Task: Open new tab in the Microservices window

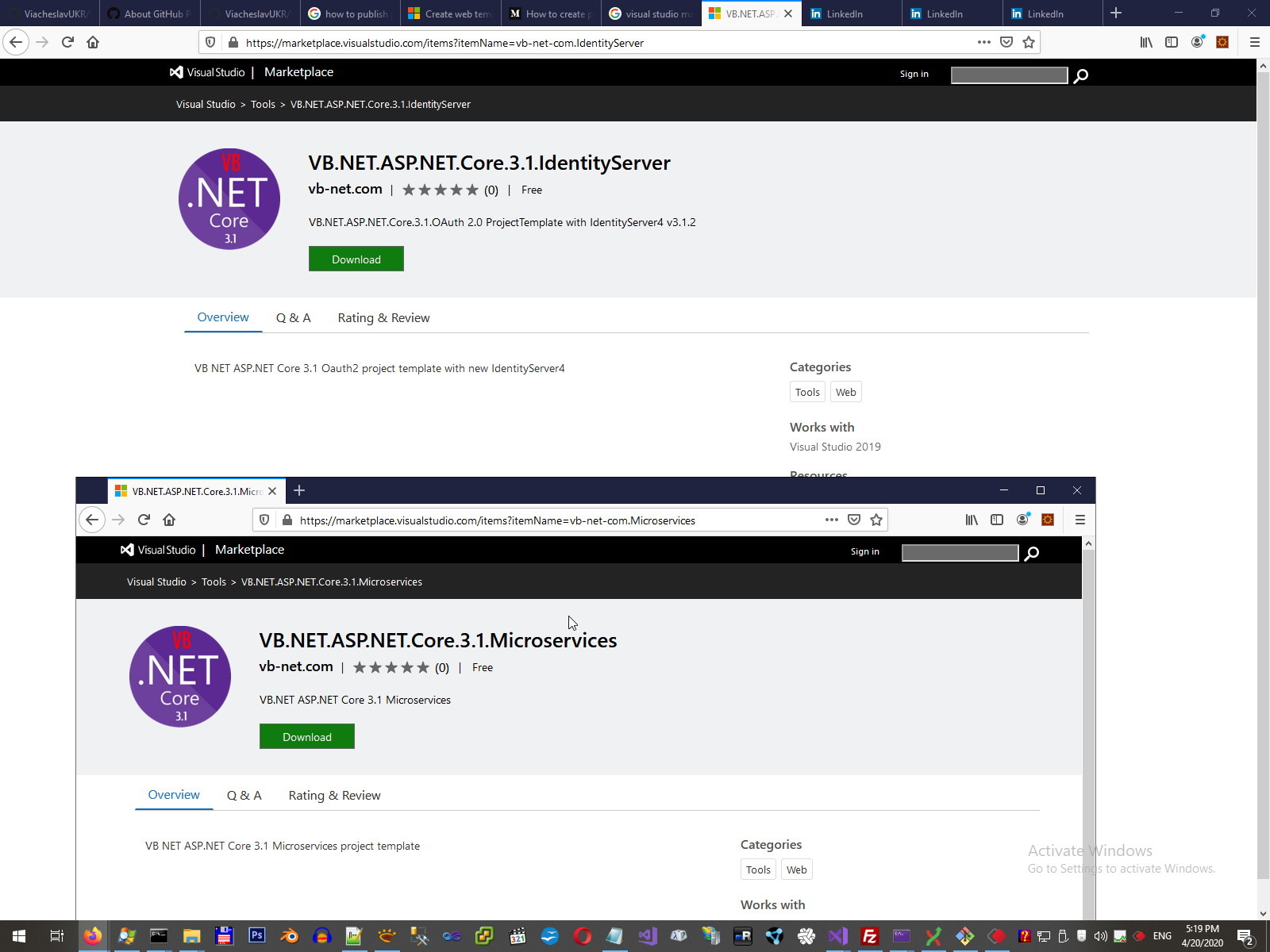Action: pos(299,490)
